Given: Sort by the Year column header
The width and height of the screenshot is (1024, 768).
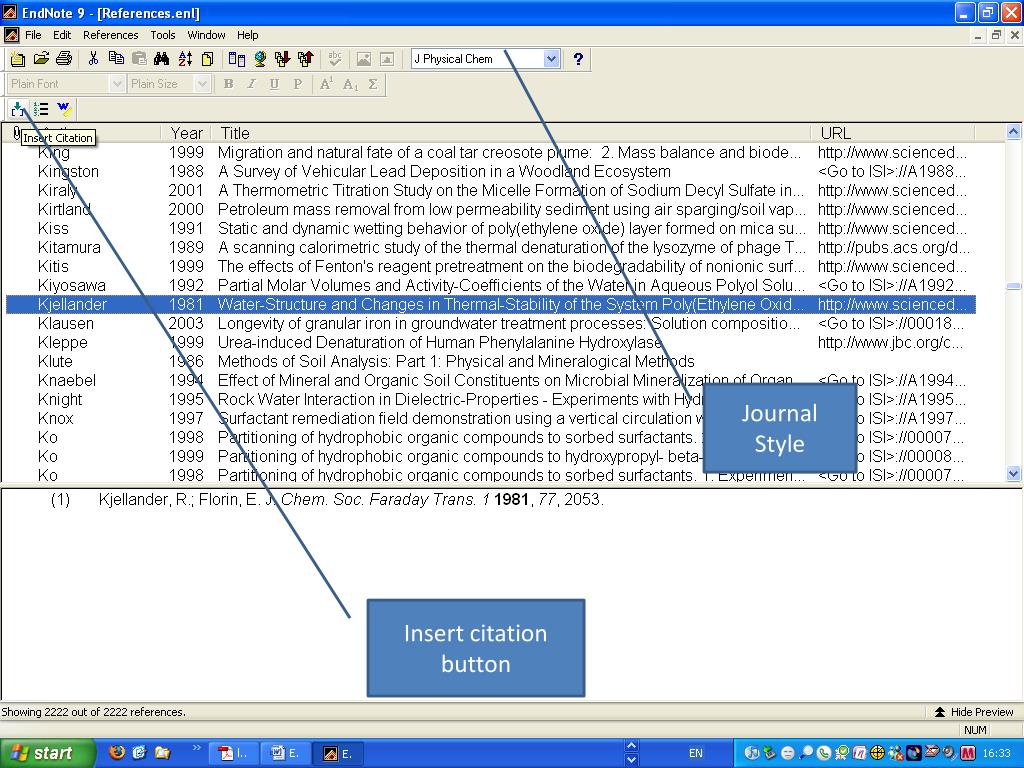Looking at the screenshot, I should [186, 133].
